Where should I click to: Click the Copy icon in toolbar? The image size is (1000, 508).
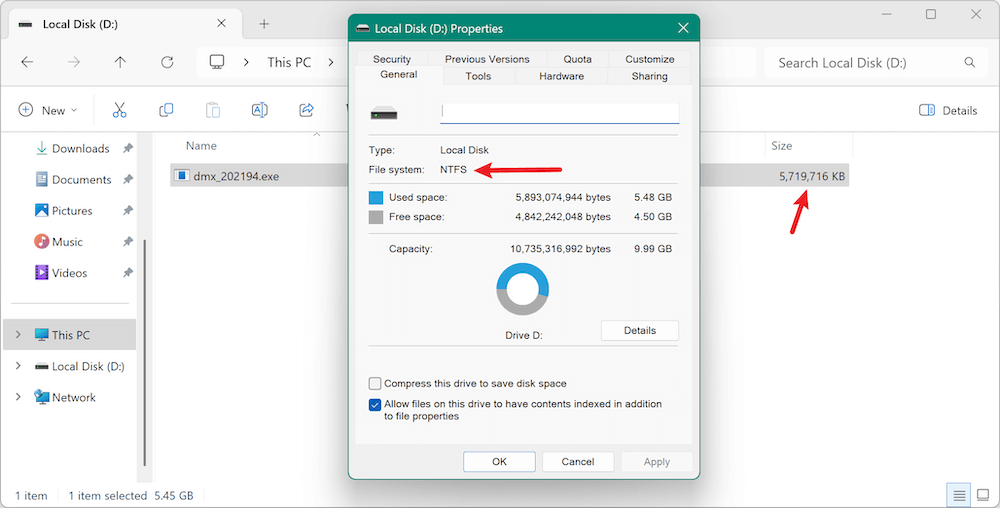coord(166,110)
